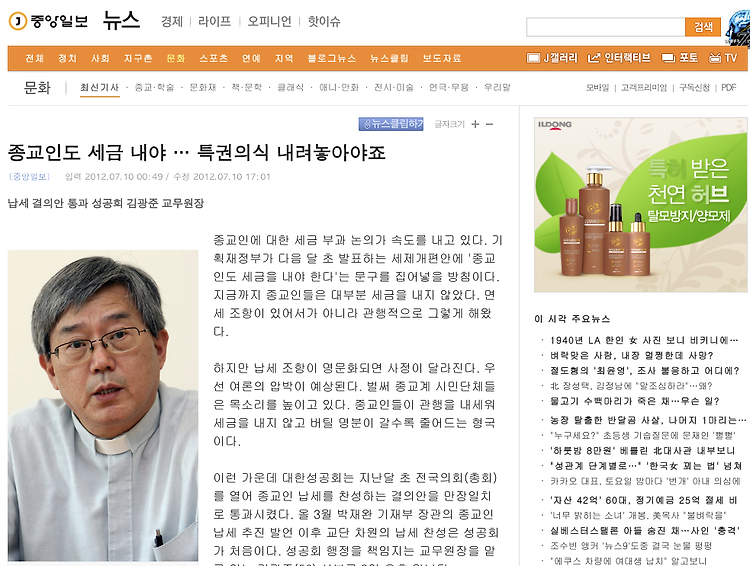Go to 라이프 top menu
Screen dimensions: 750x566
[x=214, y=22]
